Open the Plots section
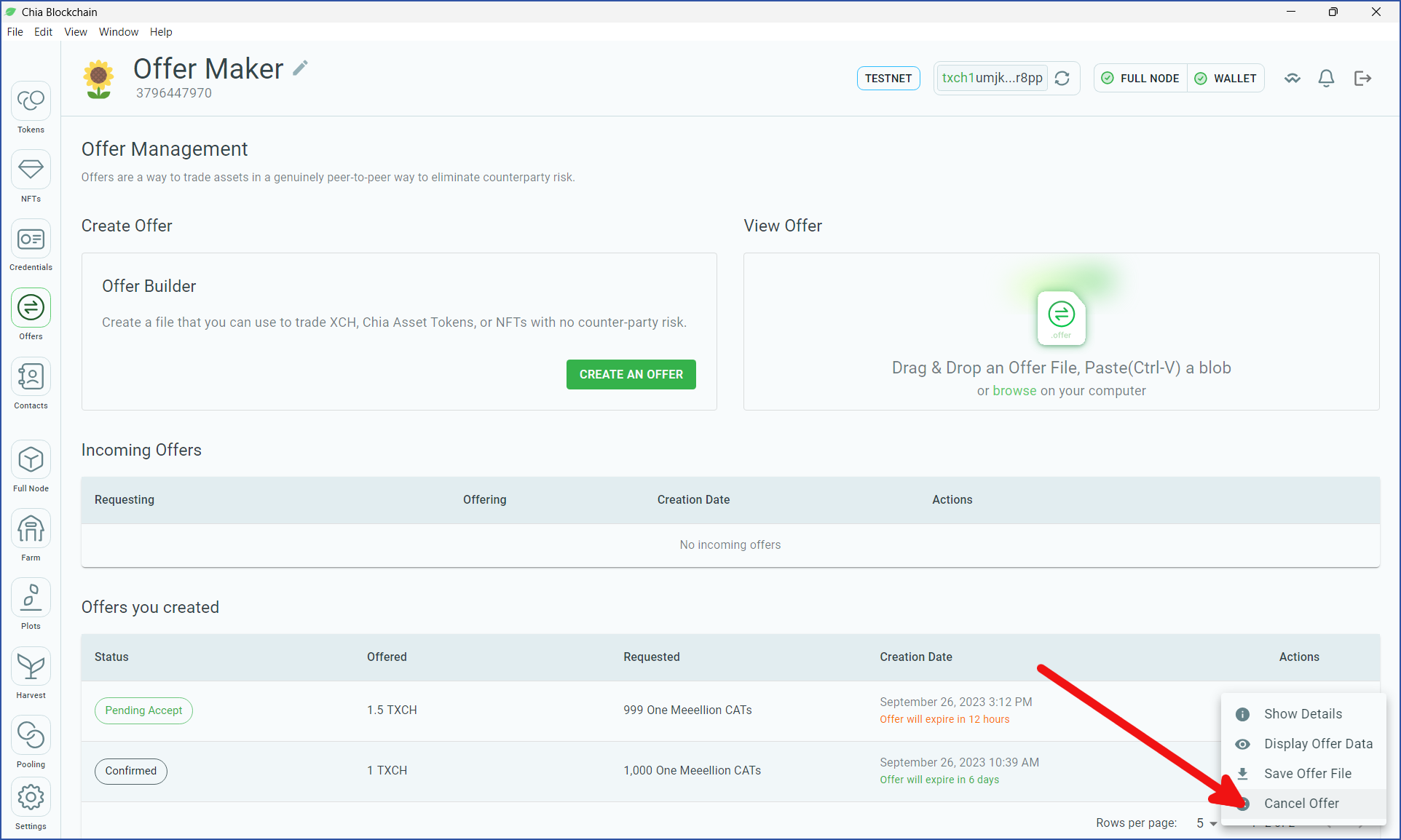Viewport: 1401px width, 840px height. click(31, 604)
